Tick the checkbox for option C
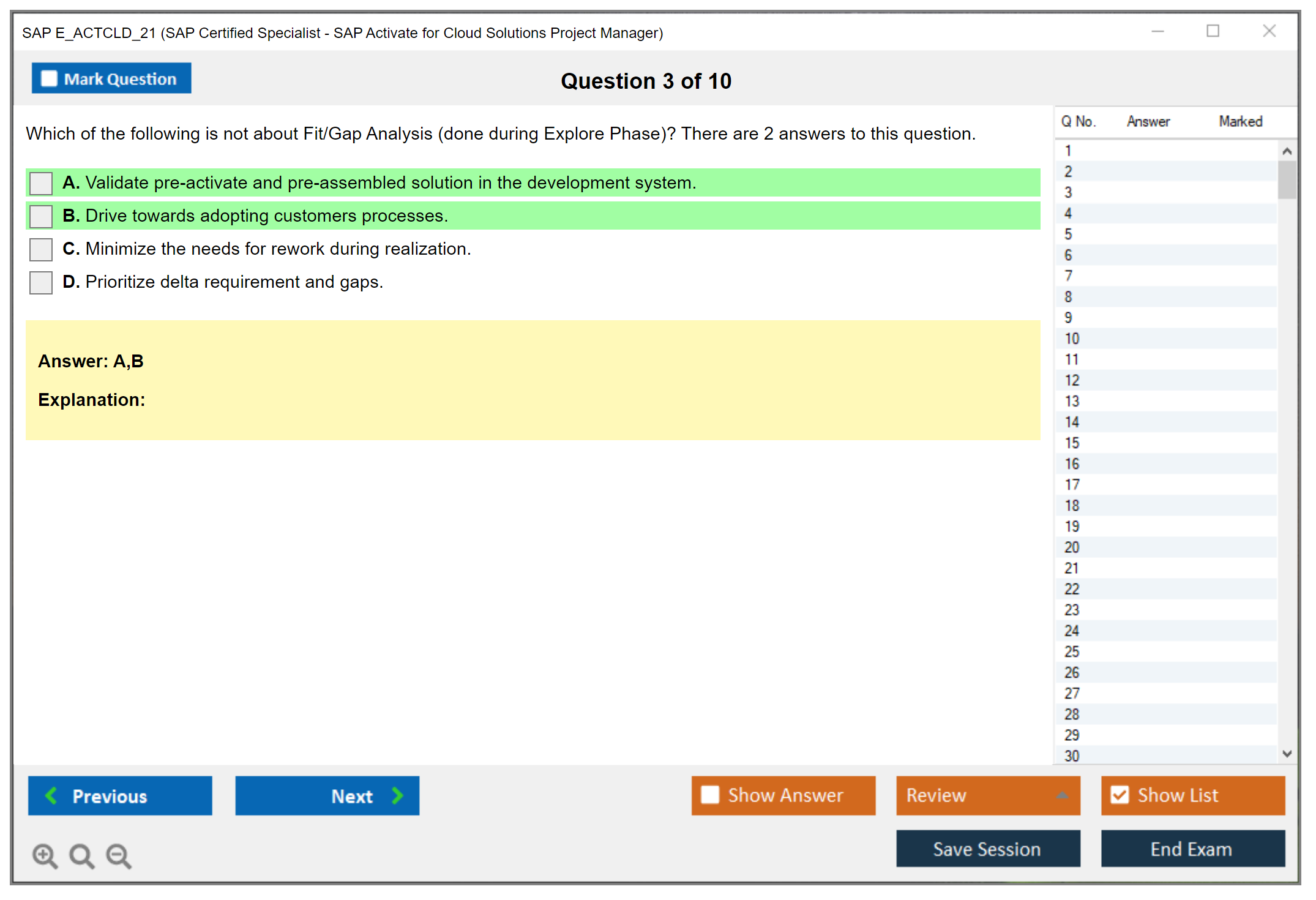Screen dimensions: 1316x900 41,249
